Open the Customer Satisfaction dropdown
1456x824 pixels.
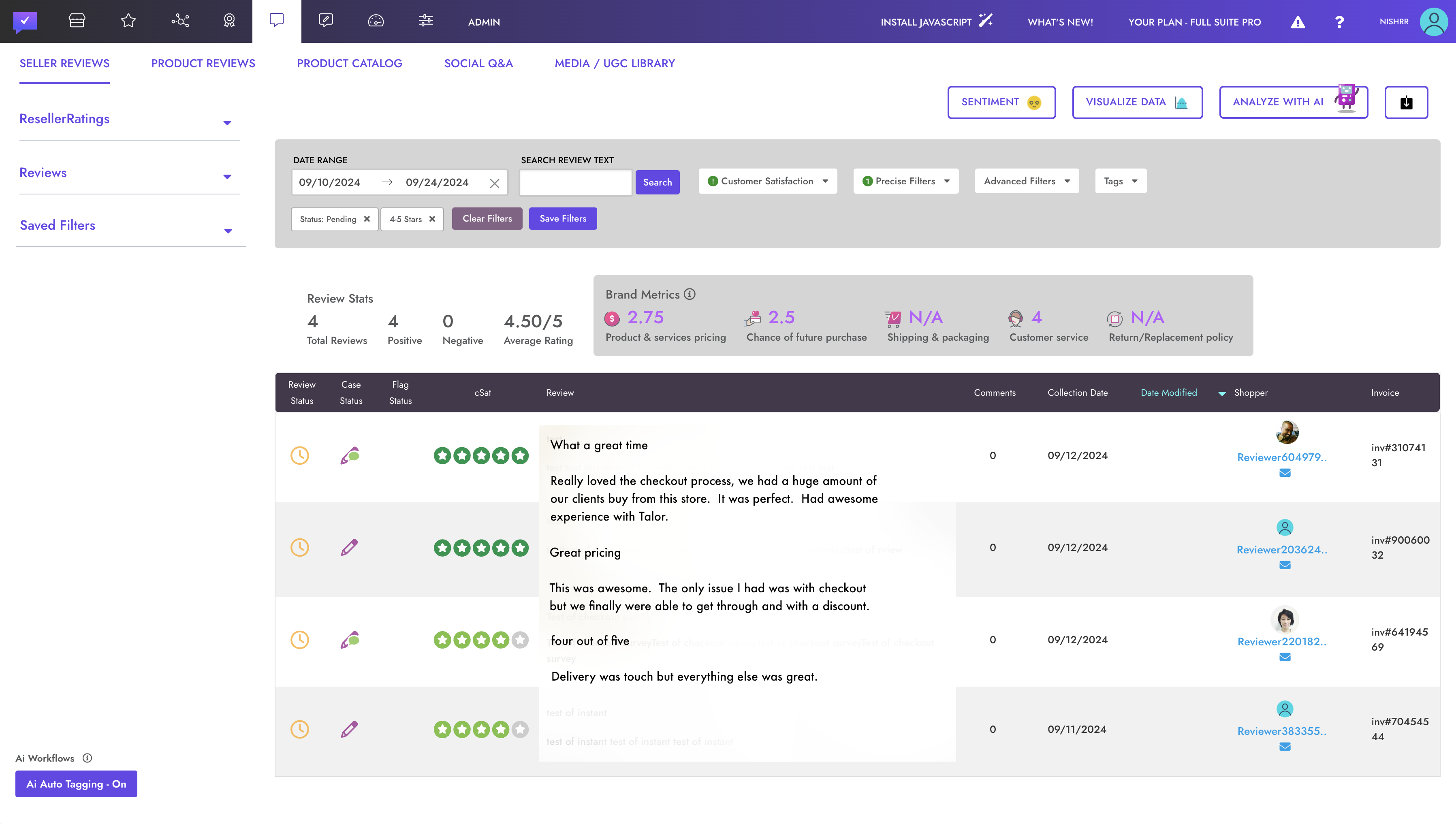tap(768, 181)
